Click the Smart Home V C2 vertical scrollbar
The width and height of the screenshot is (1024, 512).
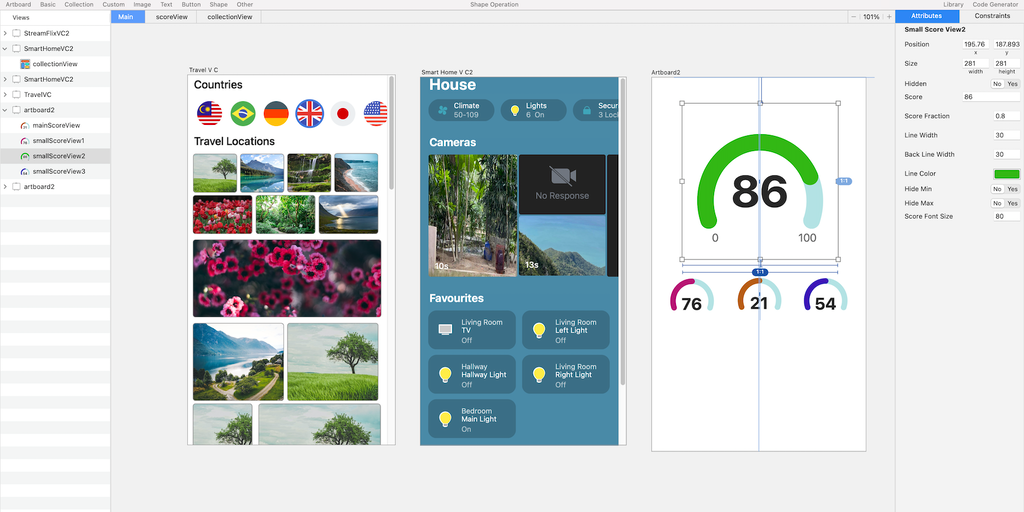click(x=623, y=232)
